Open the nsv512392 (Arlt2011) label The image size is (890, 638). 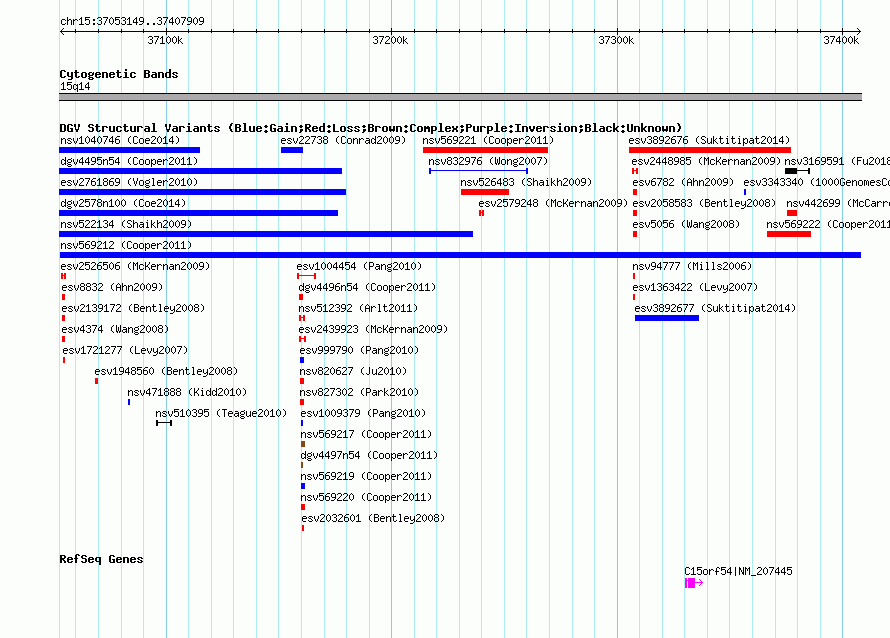click(x=358, y=308)
